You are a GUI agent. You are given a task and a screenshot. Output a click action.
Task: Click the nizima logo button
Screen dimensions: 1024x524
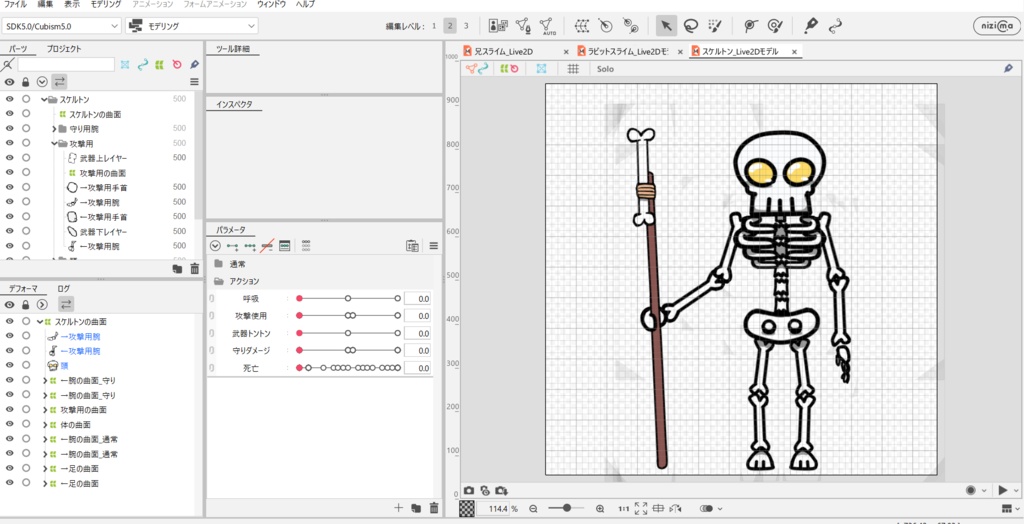(x=996, y=26)
